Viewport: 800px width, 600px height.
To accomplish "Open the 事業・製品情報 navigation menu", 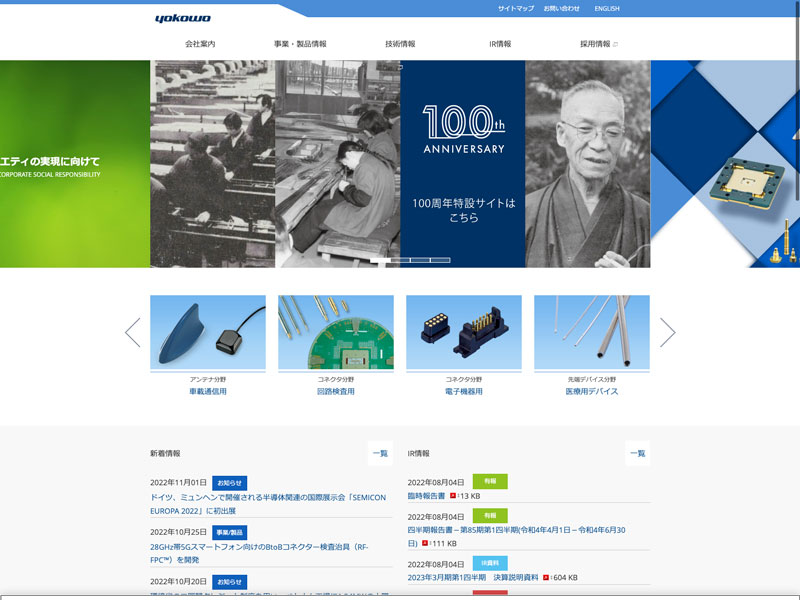I will click(x=300, y=44).
